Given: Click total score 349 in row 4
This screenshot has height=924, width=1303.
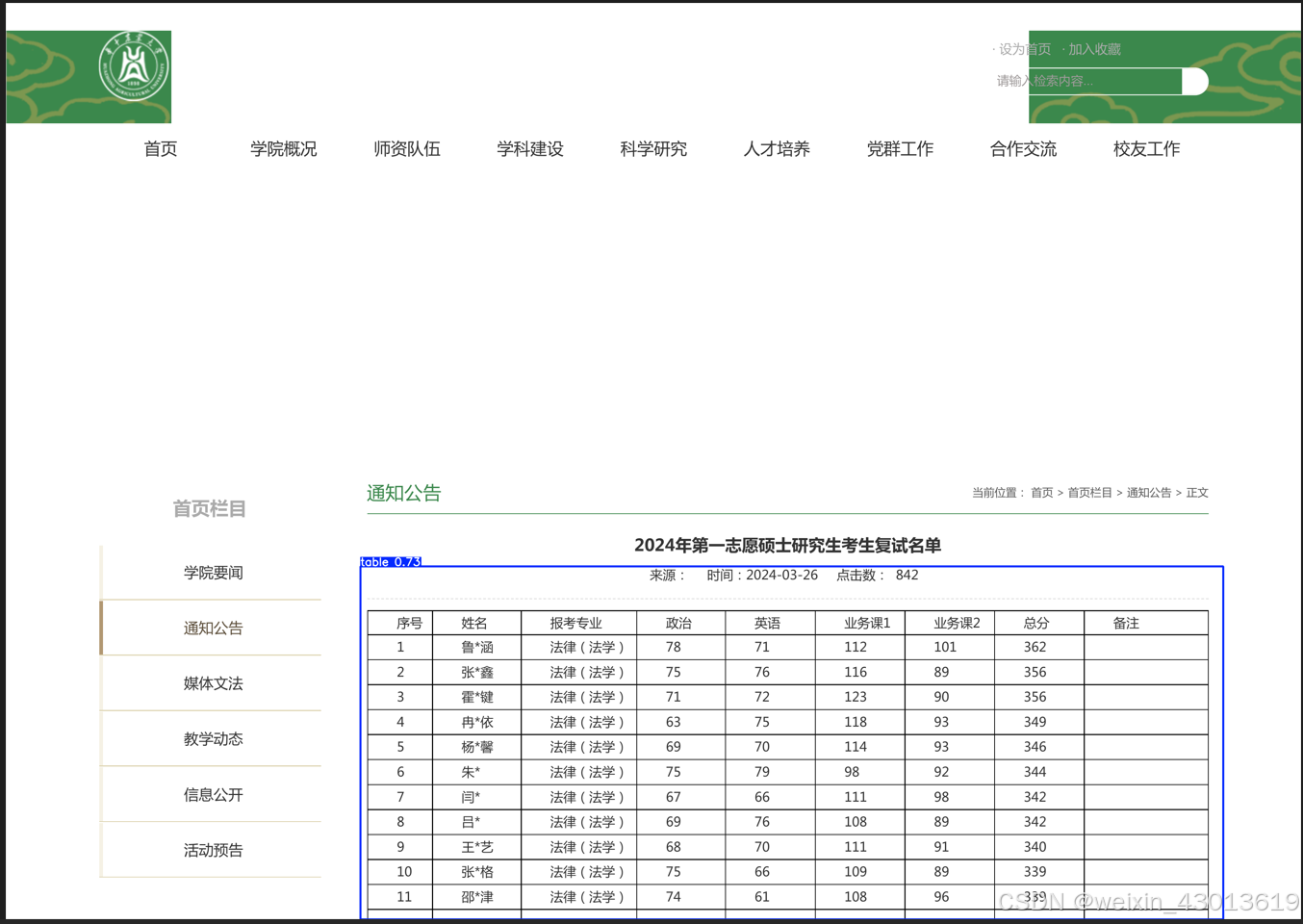Looking at the screenshot, I should click(x=1035, y=723).
